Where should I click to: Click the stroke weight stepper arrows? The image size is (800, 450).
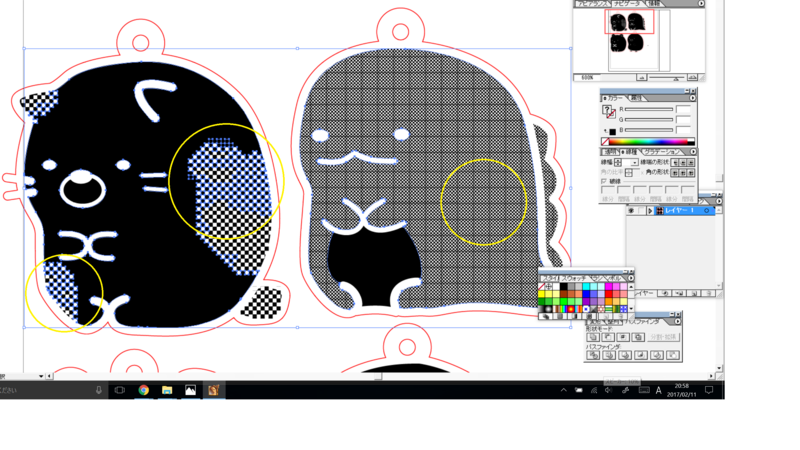point(618,162)
